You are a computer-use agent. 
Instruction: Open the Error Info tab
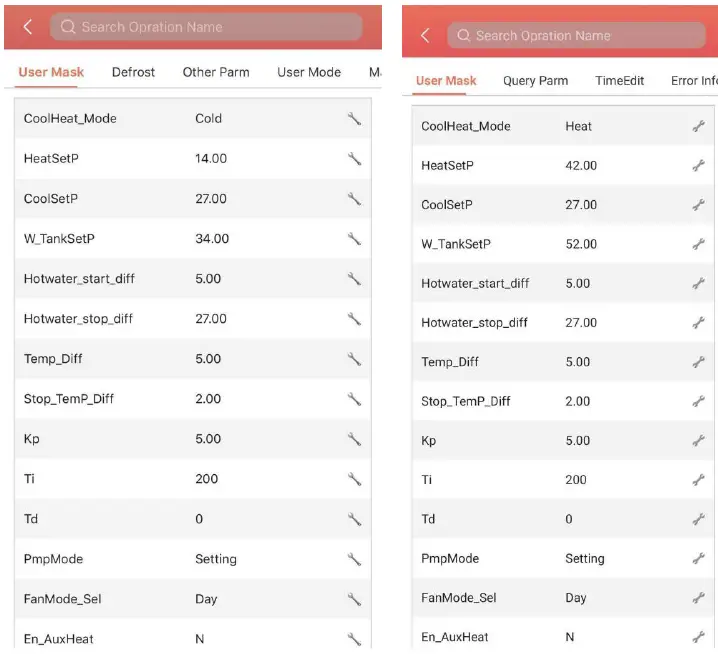[x=694, y=81]
